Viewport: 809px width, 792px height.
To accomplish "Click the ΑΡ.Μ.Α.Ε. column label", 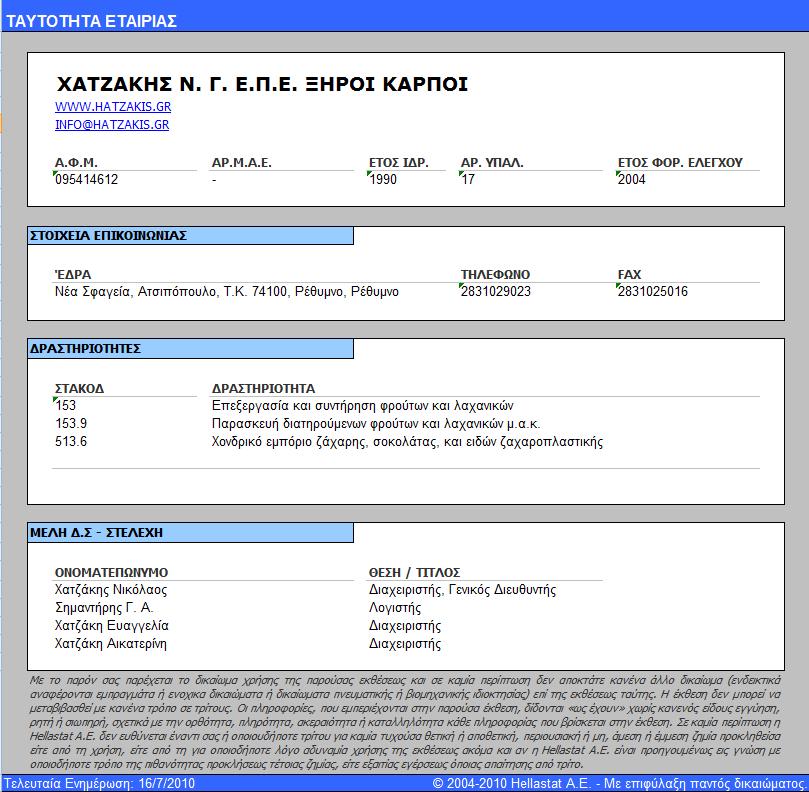I will click(x=241, y=163).
